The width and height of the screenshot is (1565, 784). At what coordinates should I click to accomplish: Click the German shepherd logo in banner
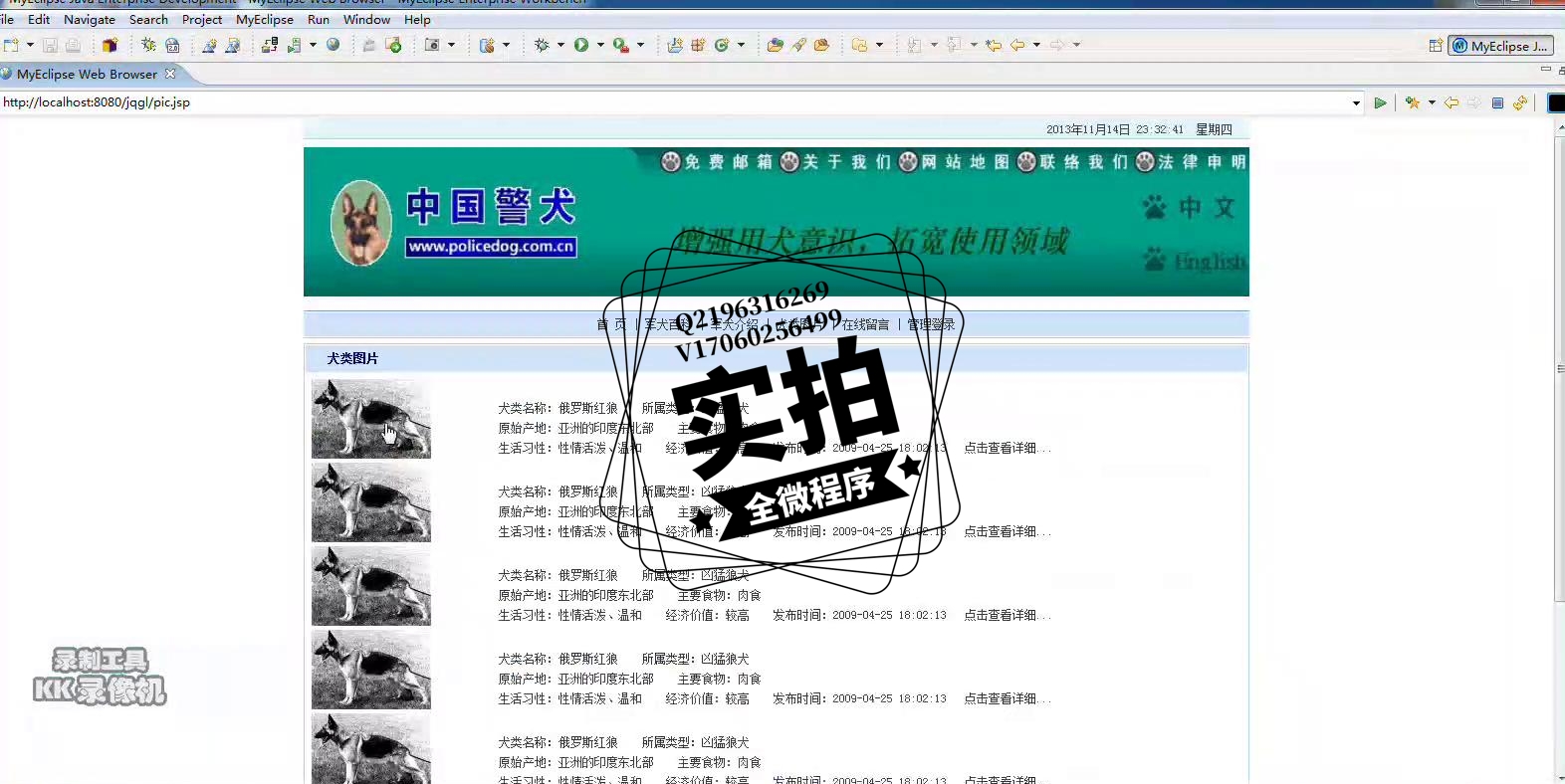(361, 223)
